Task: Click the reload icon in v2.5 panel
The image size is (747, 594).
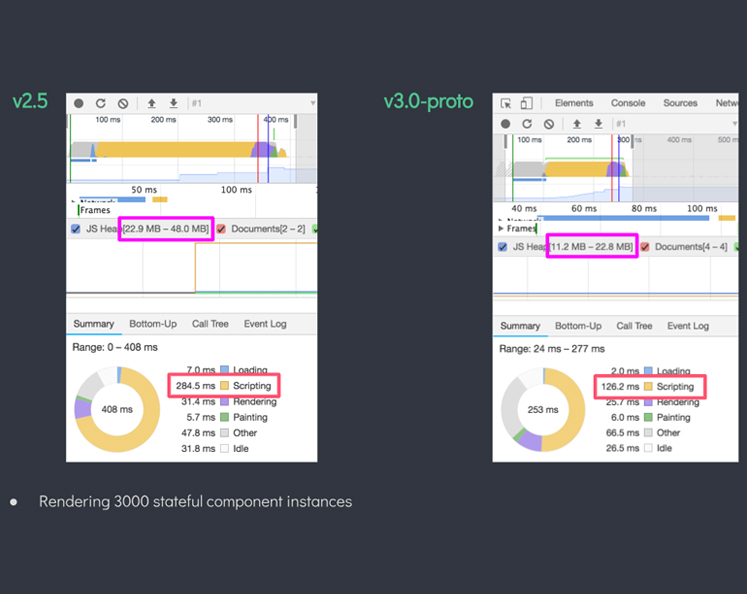Action: (101, 103)
